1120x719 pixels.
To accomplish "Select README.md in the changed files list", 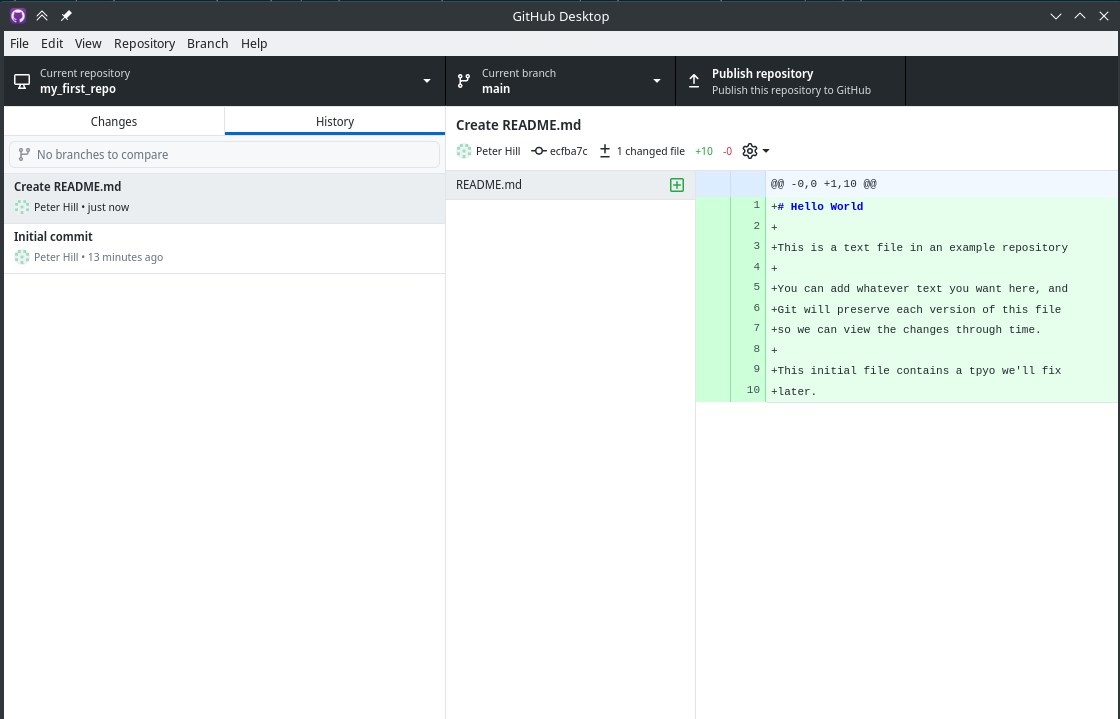I will [x=570, y=185].
